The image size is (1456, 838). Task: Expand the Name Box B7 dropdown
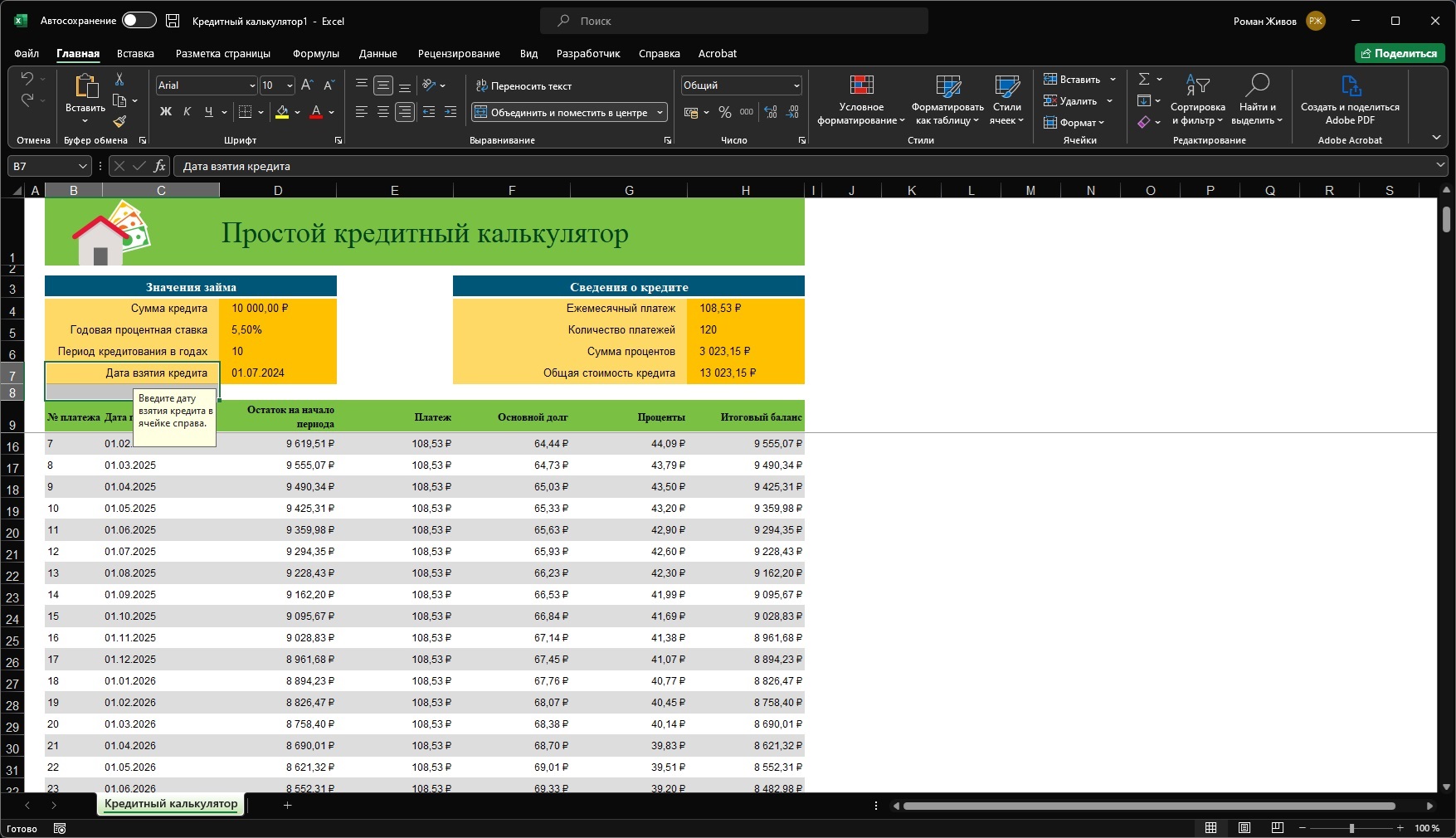point(82,166)
